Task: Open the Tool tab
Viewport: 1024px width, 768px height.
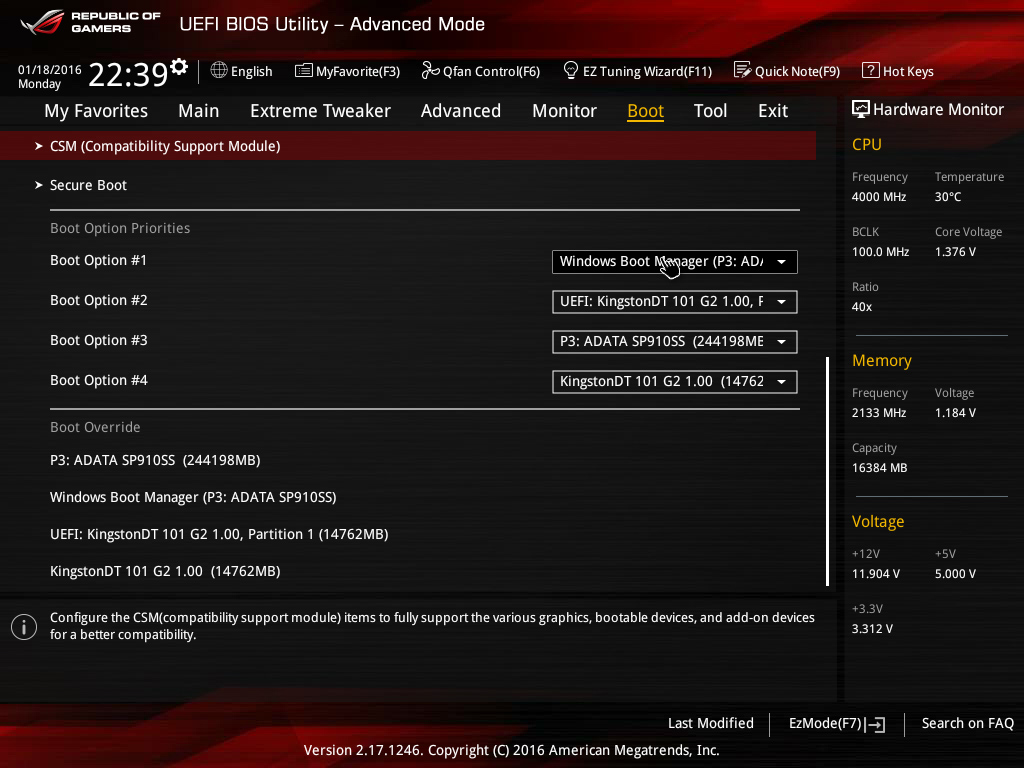Action: click(x=710, y=111)
